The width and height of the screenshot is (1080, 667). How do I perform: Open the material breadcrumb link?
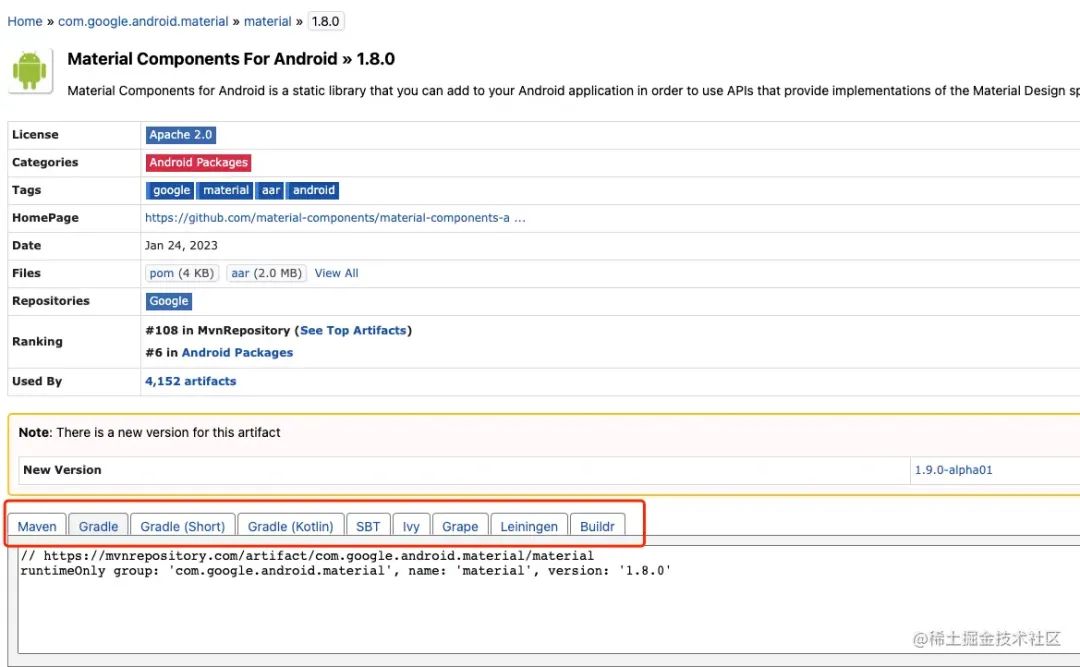coord(267,21)
